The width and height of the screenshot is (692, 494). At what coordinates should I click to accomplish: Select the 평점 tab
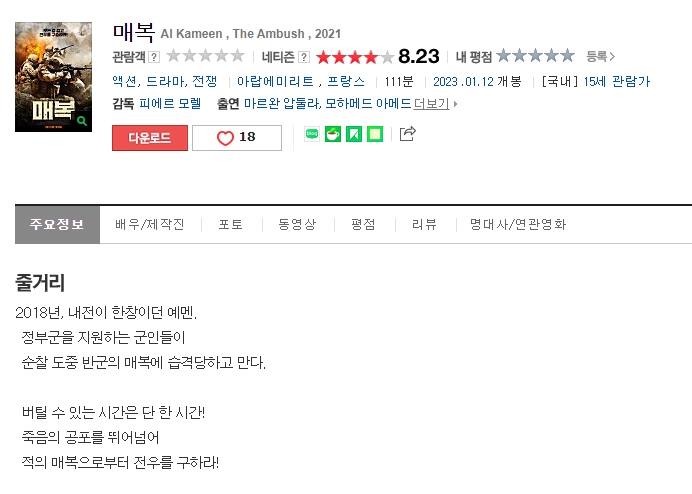point(363,224)
